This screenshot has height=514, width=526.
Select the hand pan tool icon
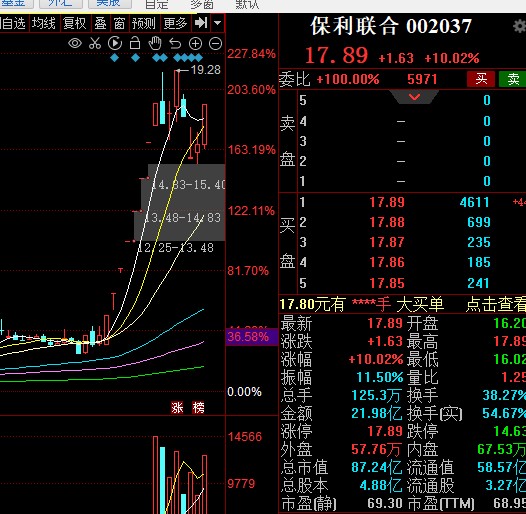pyautogui.click(x=155, y=43)
